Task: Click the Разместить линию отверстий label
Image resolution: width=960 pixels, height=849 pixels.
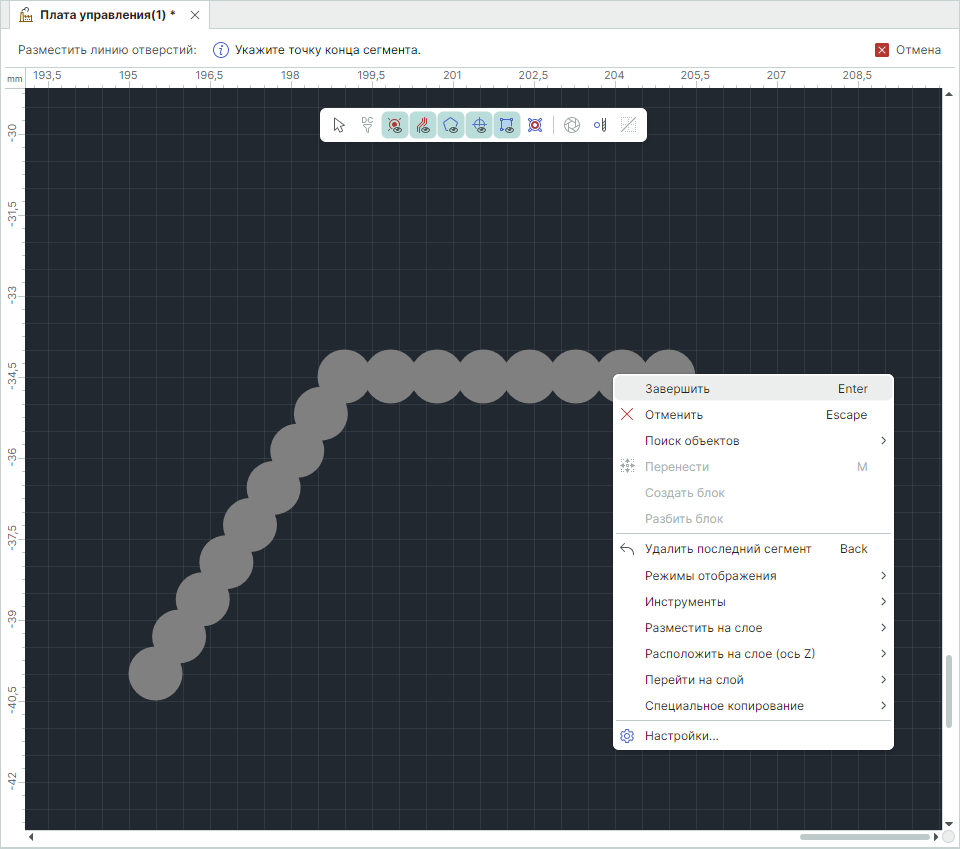Action: coord(107,50)
